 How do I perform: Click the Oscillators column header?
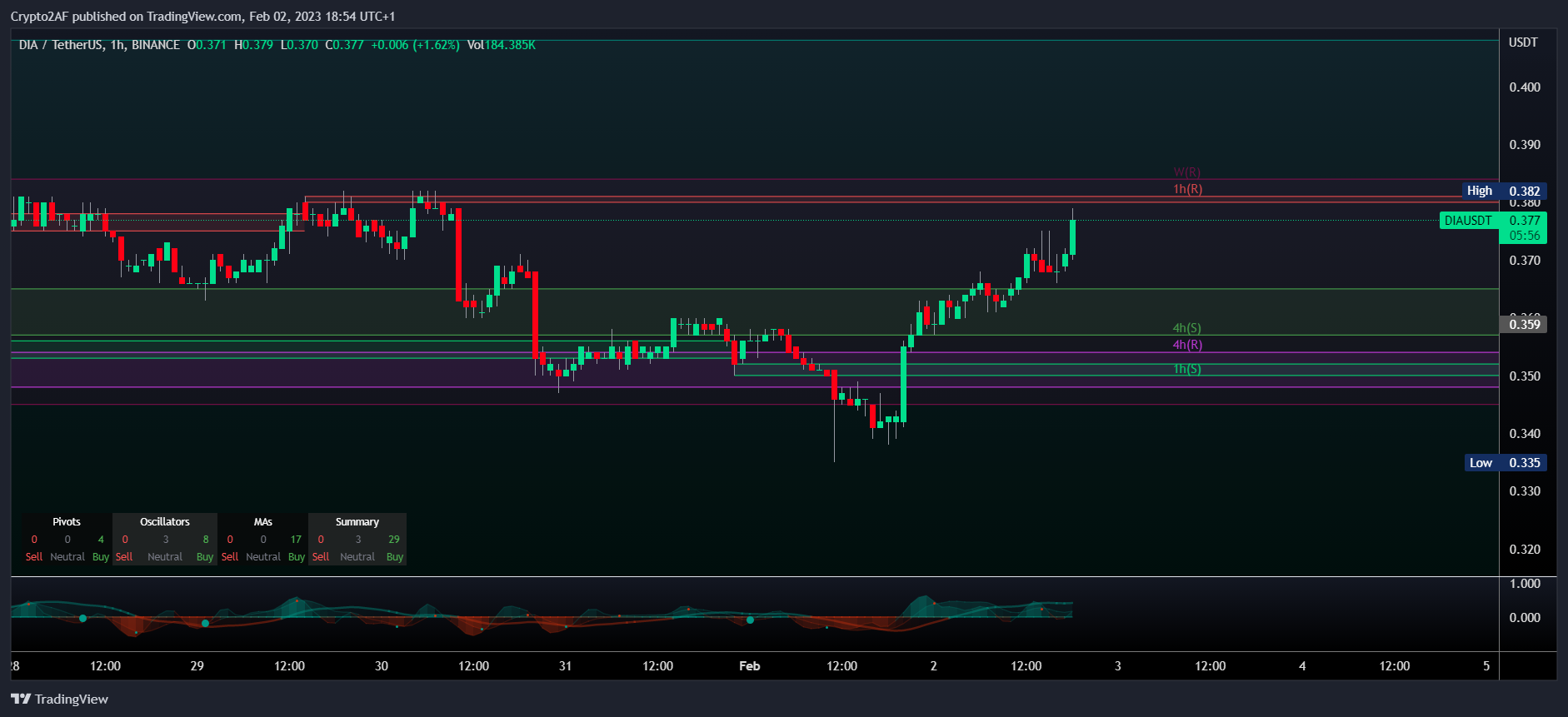(x=165, y=522)
